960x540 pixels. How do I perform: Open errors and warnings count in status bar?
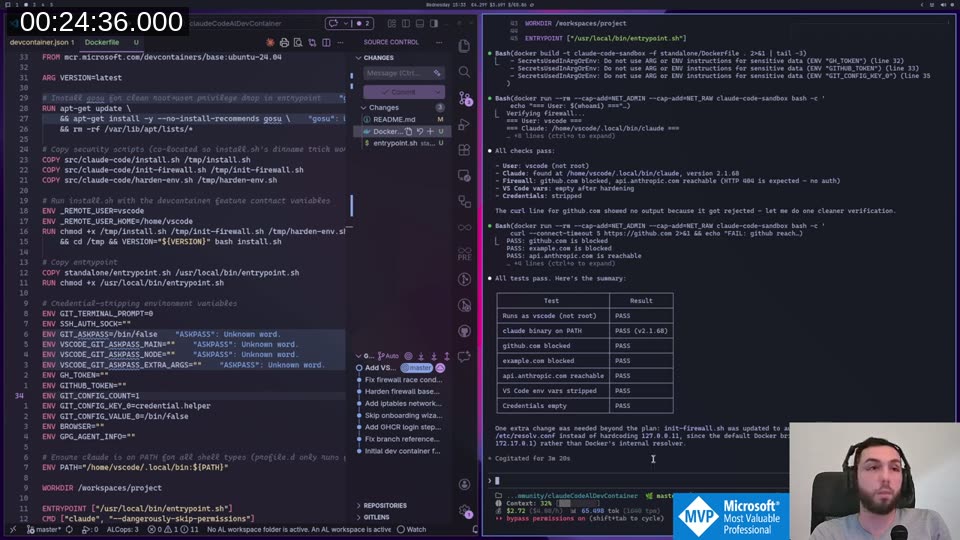coord(173,530)
